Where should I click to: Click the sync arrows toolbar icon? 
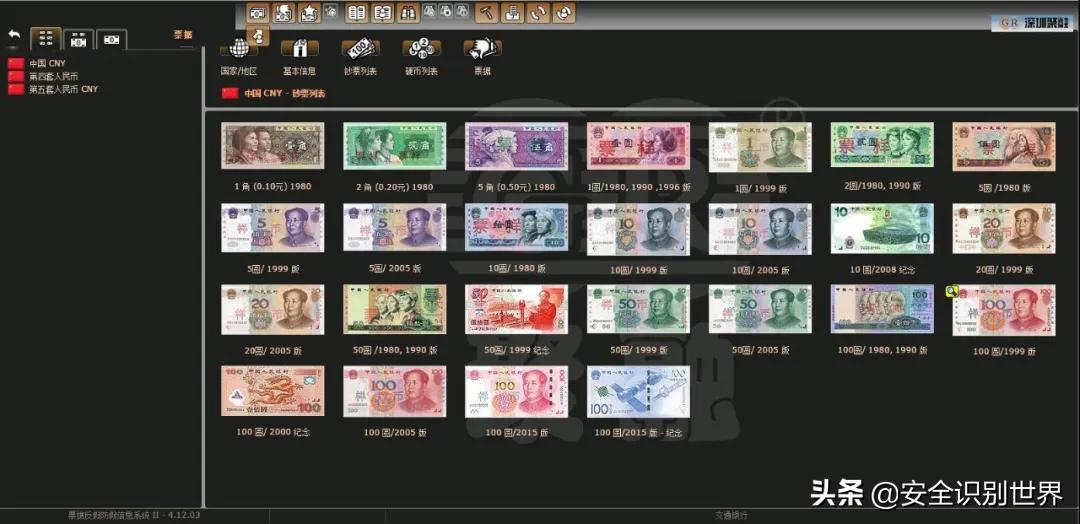tap(538, 12)
